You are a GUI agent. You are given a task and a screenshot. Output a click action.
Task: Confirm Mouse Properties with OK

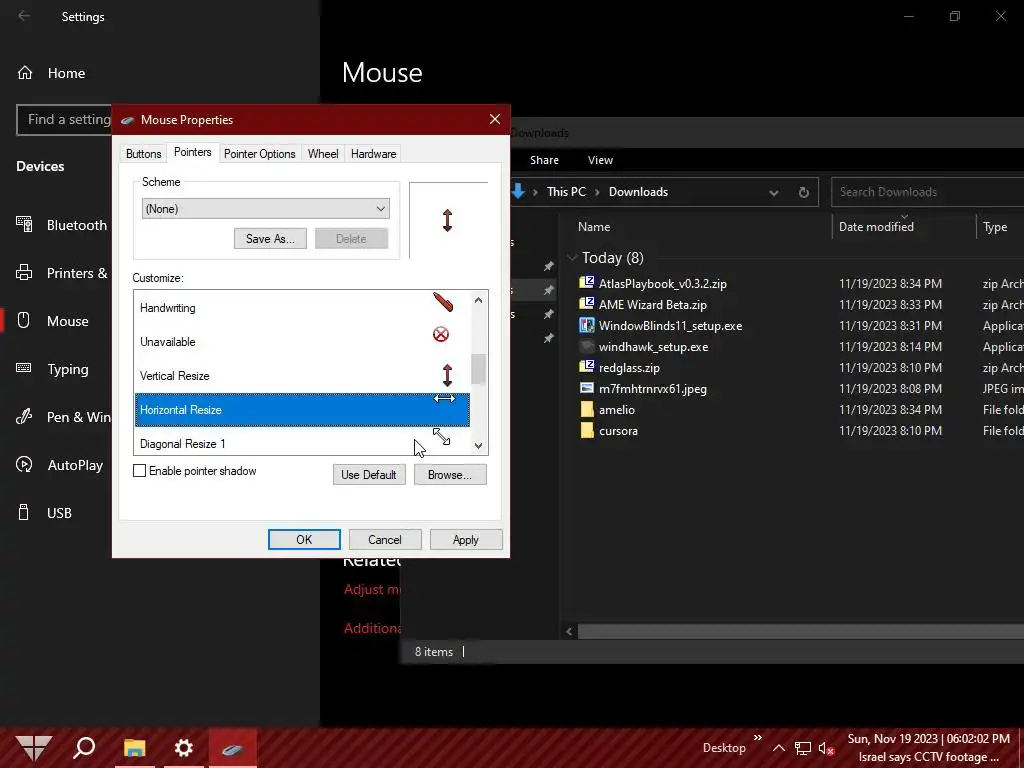click(x=304, y=539)
